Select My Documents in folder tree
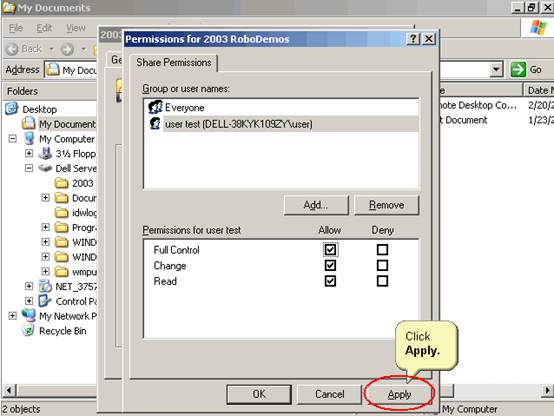 pos(67,124)
